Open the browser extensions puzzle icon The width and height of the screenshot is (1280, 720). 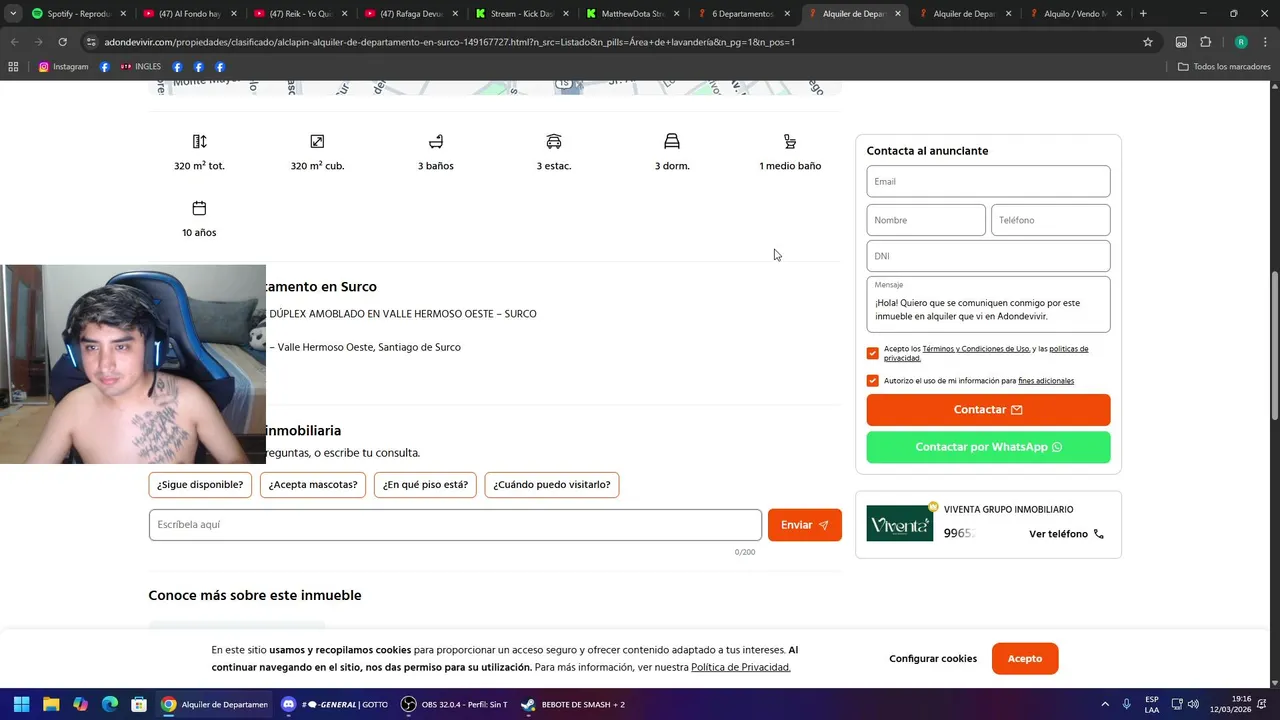(1205, 42)
